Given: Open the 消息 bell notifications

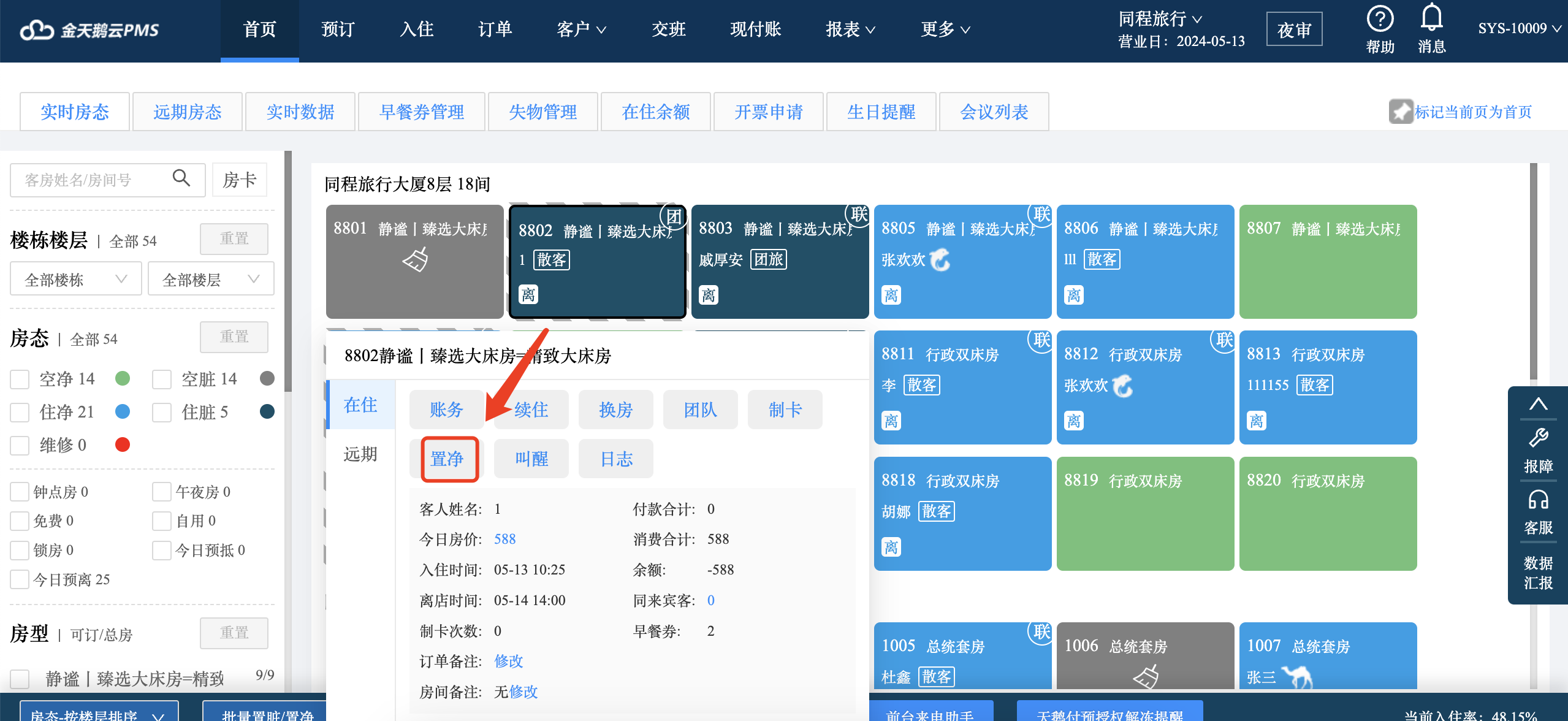Looking at the screenshot, I should pos(1431,18).
